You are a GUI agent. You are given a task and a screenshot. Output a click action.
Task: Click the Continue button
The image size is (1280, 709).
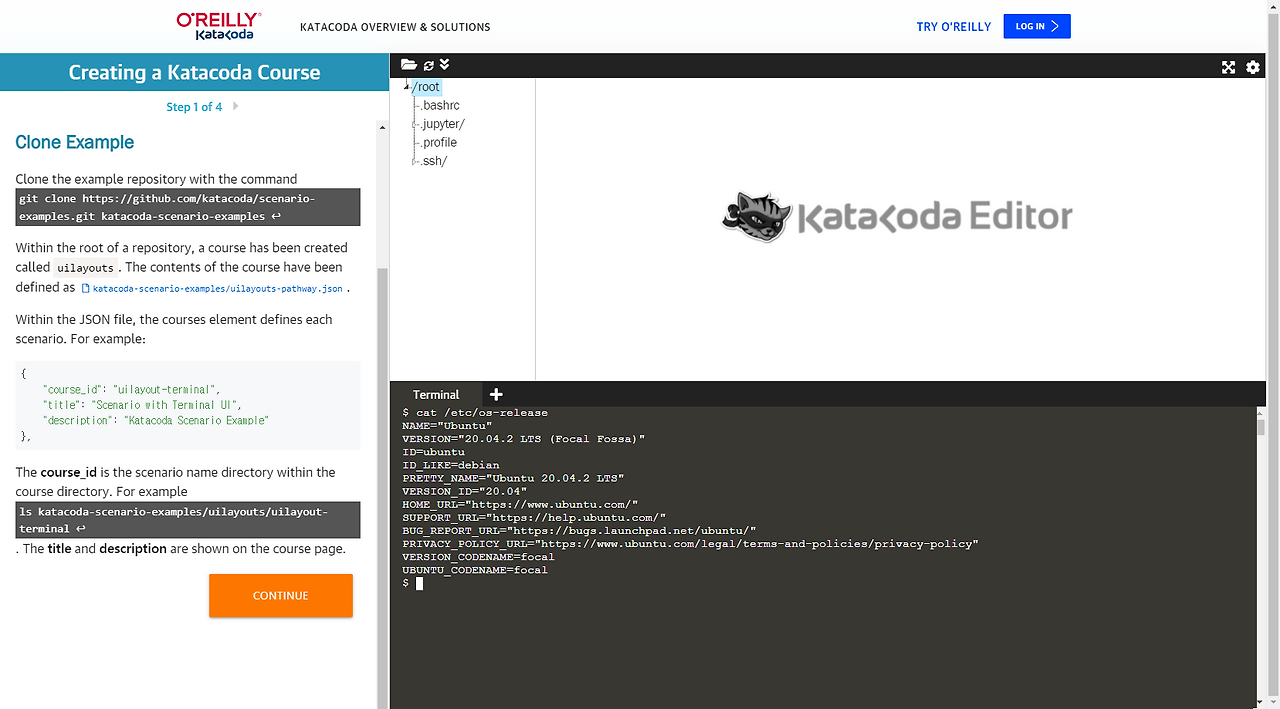(281, 595)
